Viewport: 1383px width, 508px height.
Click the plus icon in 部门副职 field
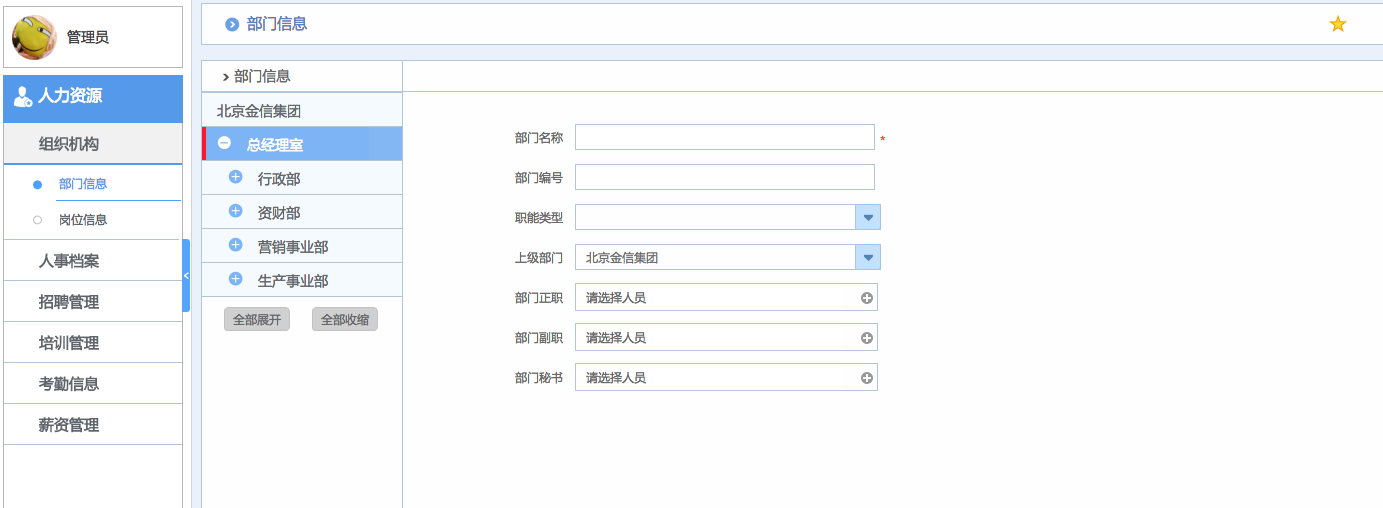click(866, 338)
